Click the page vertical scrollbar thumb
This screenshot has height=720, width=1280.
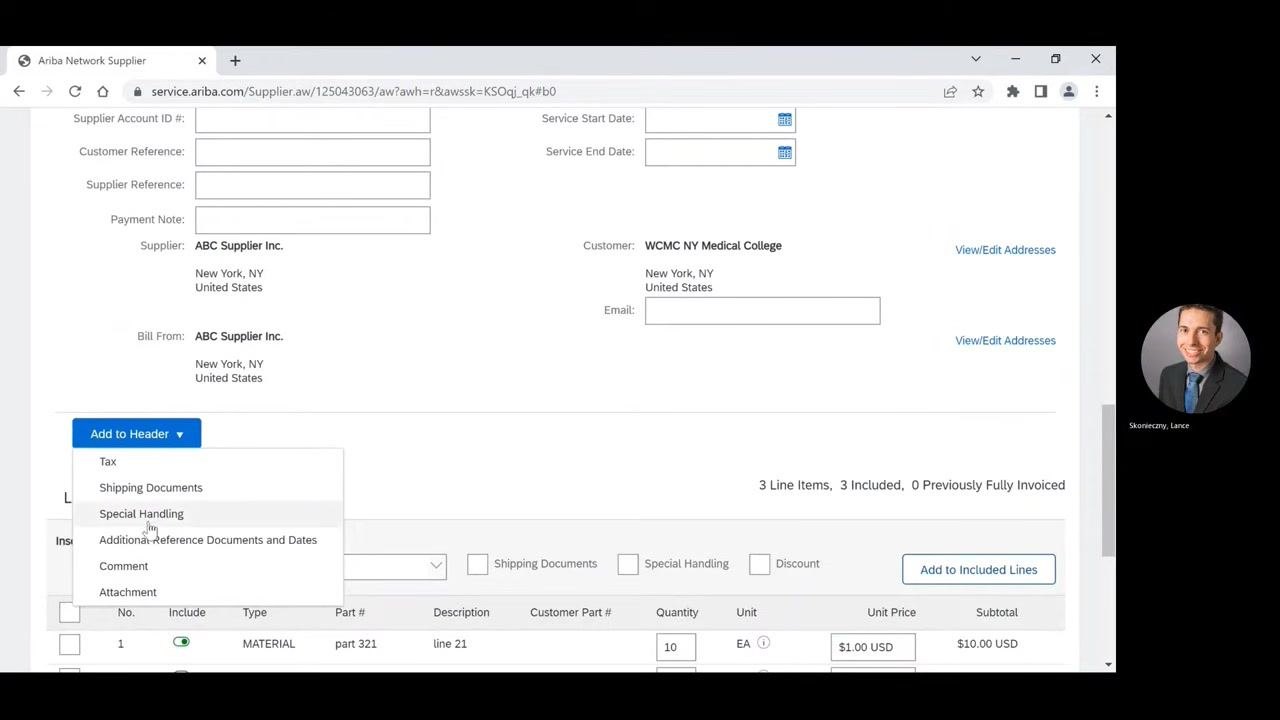(1108, 480)
